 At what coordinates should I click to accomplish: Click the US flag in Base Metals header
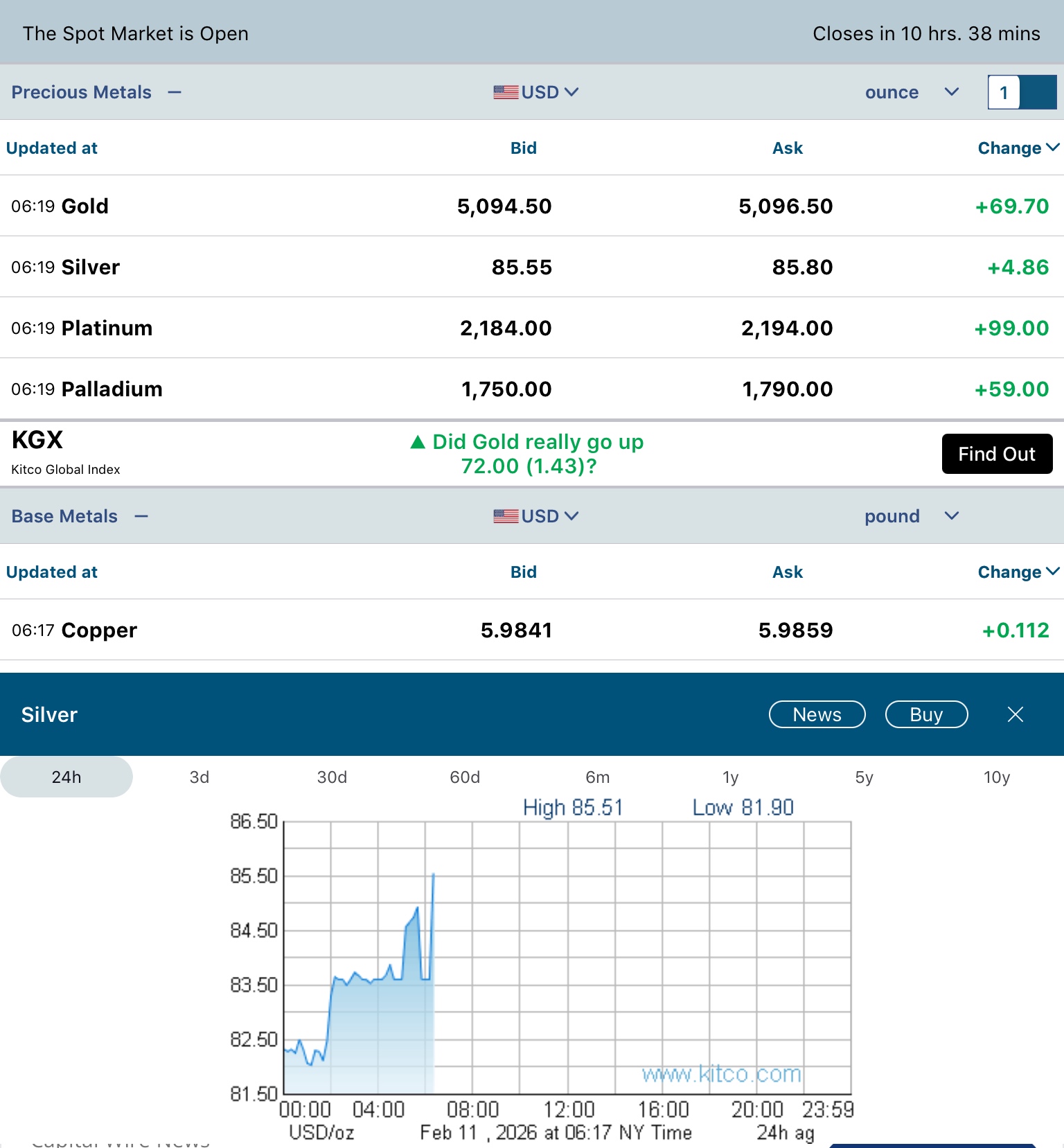pos(506,516)
